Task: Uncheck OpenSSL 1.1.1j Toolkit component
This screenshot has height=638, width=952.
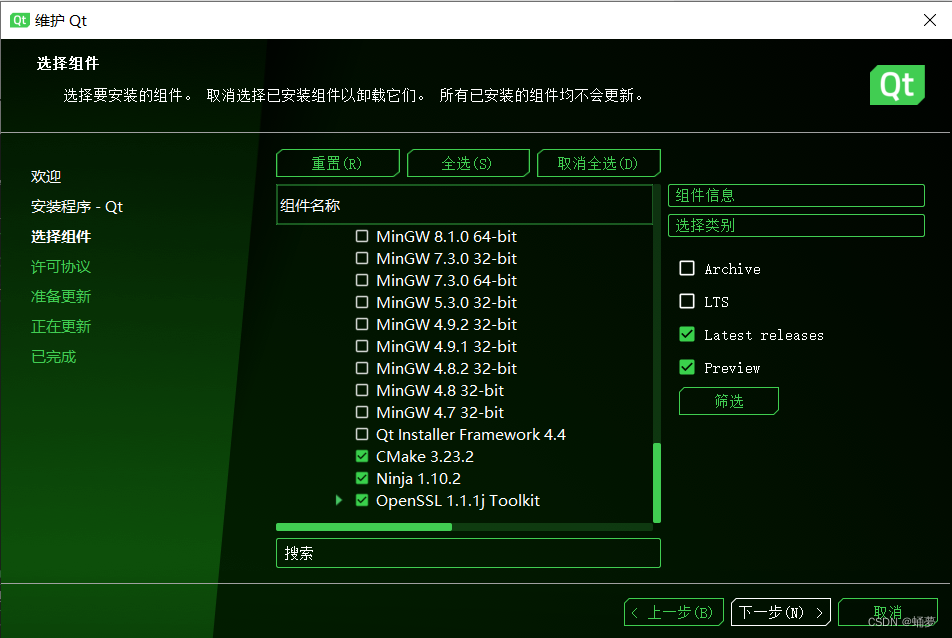Action: (362, 500)
